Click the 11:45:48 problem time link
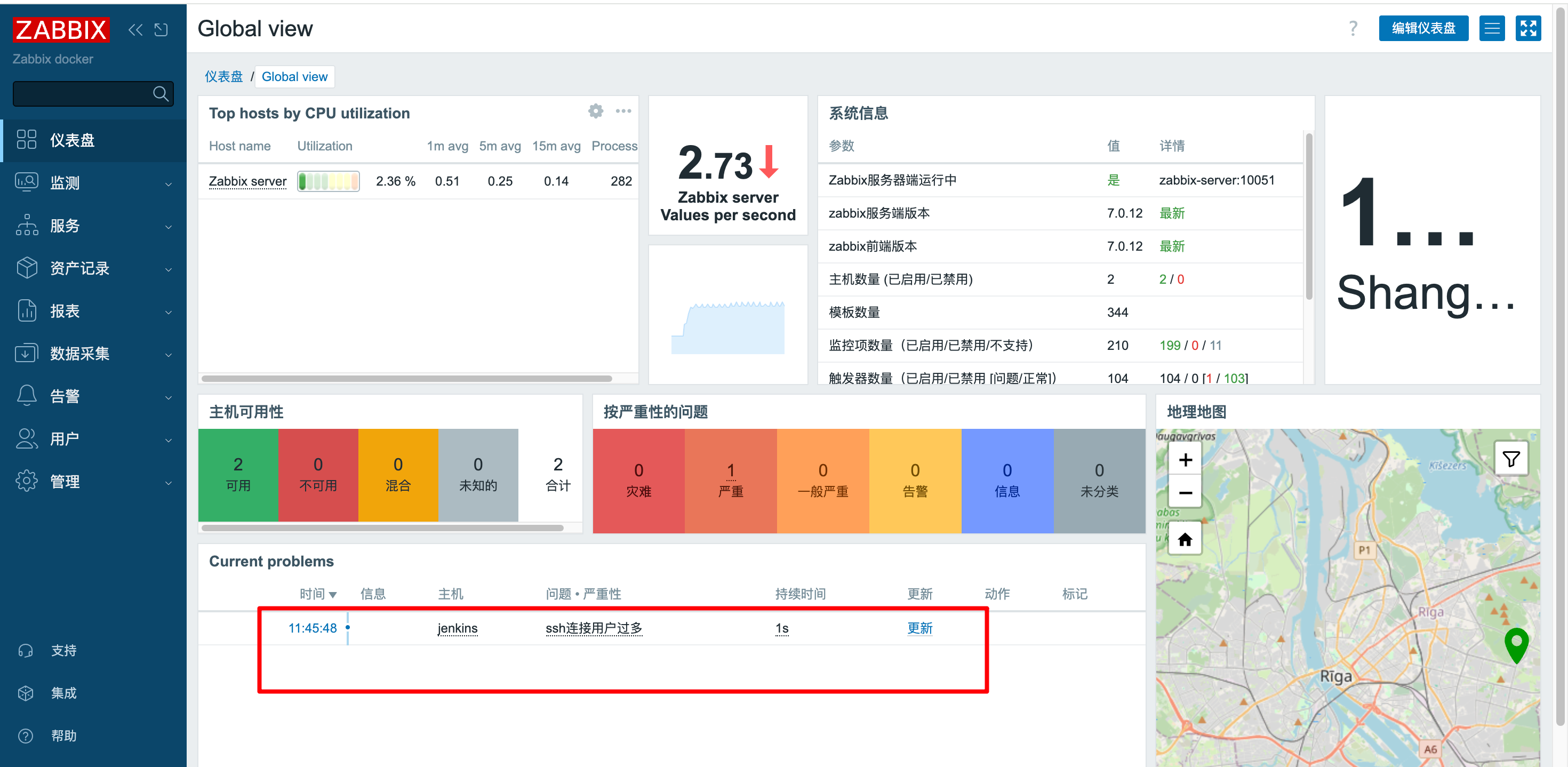The width and height of the screenshot is (1568, 767). point(312,628)
